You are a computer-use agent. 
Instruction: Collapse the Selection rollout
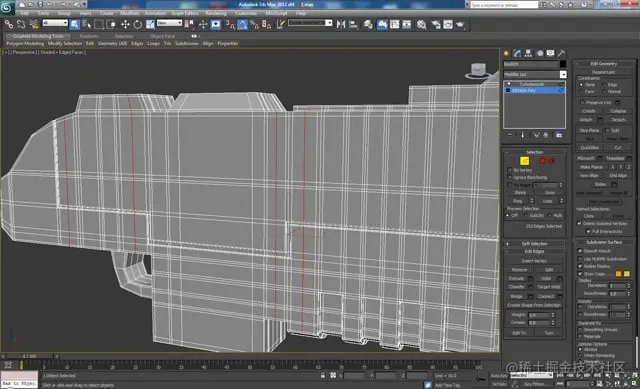[534, 152]
